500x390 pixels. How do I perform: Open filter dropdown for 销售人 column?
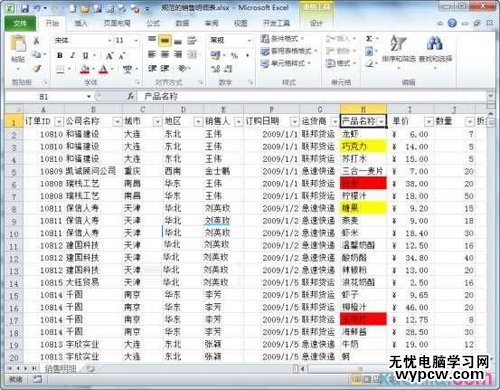(x=238, y=122)
